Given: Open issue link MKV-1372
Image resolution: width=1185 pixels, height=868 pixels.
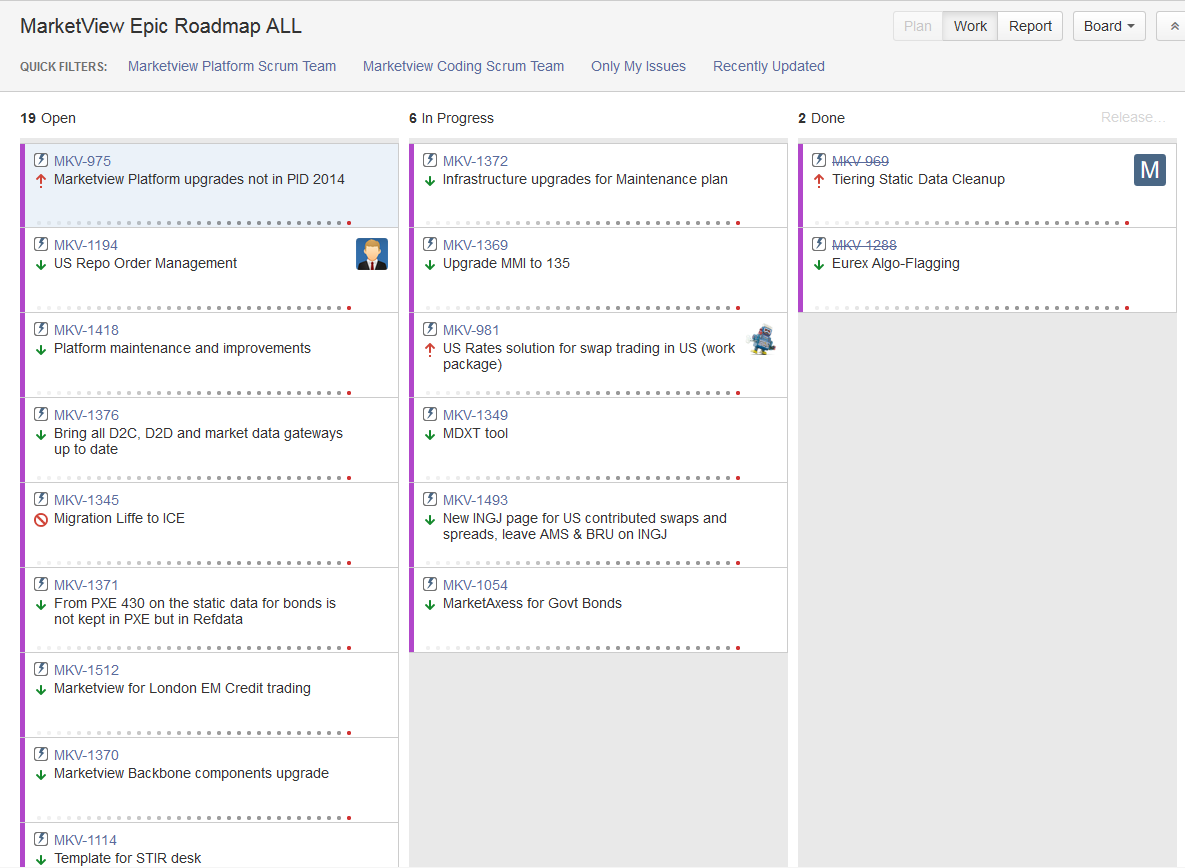Looking at the screenshot, I should click(475, 161).
